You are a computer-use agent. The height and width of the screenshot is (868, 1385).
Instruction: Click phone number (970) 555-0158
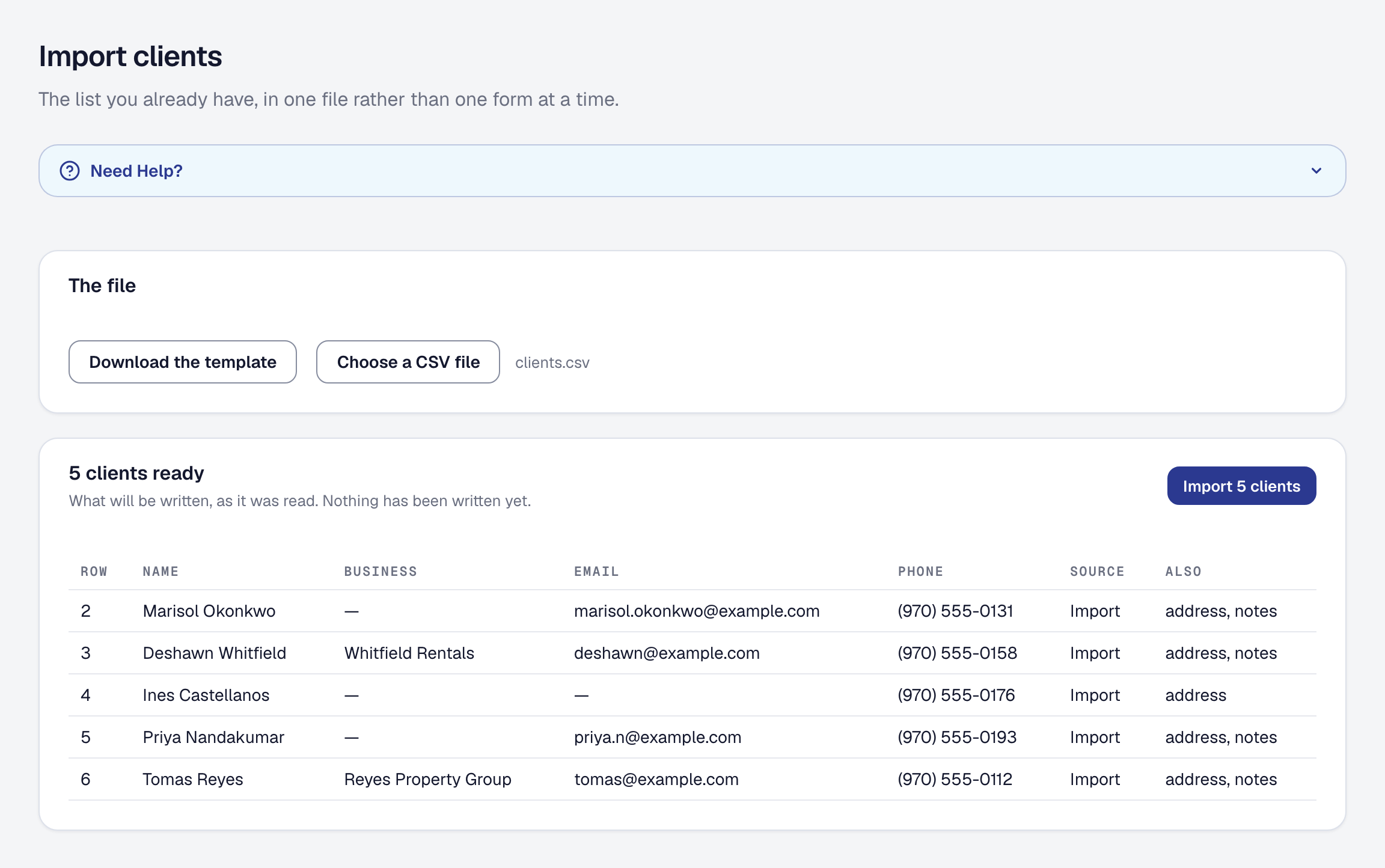(958, 653)
